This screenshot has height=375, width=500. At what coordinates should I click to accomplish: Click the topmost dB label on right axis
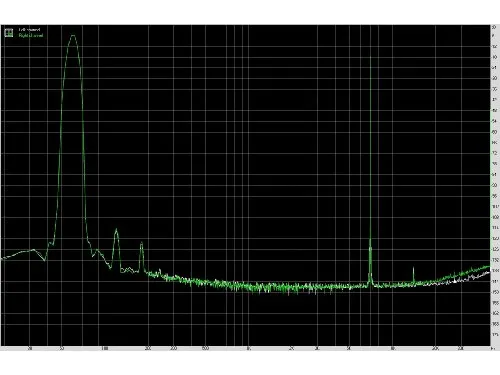click(494, 27)
